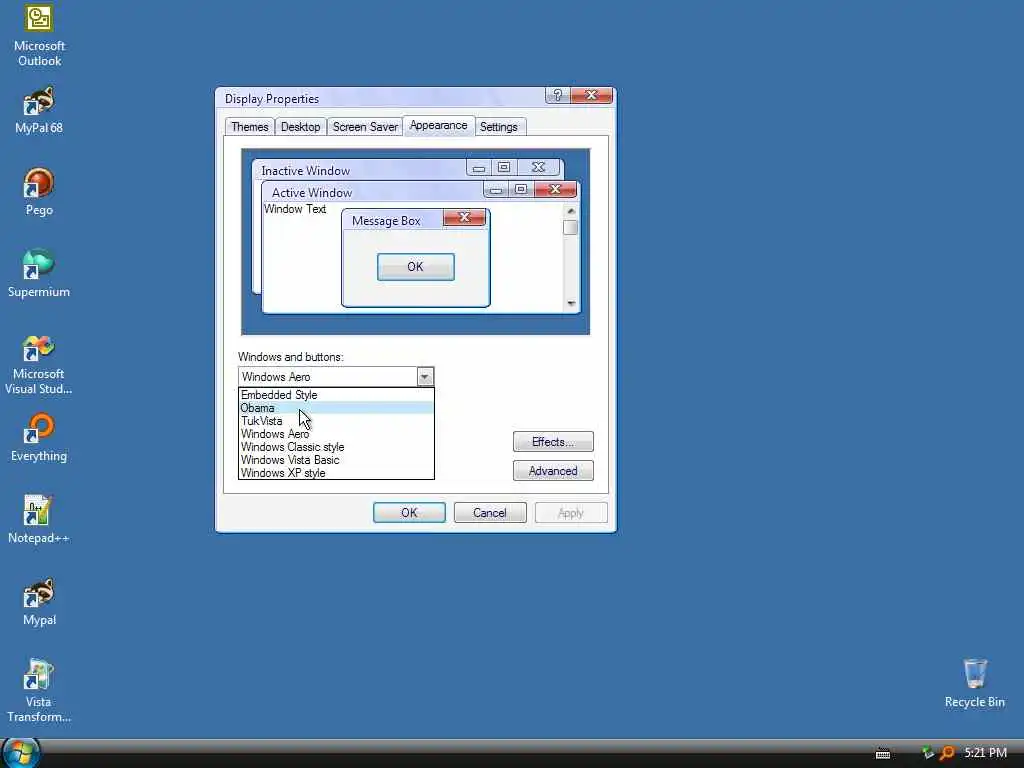The height and width of the screenshot is (768, 1024).
Task: Click the "Window Text" label in preview
Action: 295,209
